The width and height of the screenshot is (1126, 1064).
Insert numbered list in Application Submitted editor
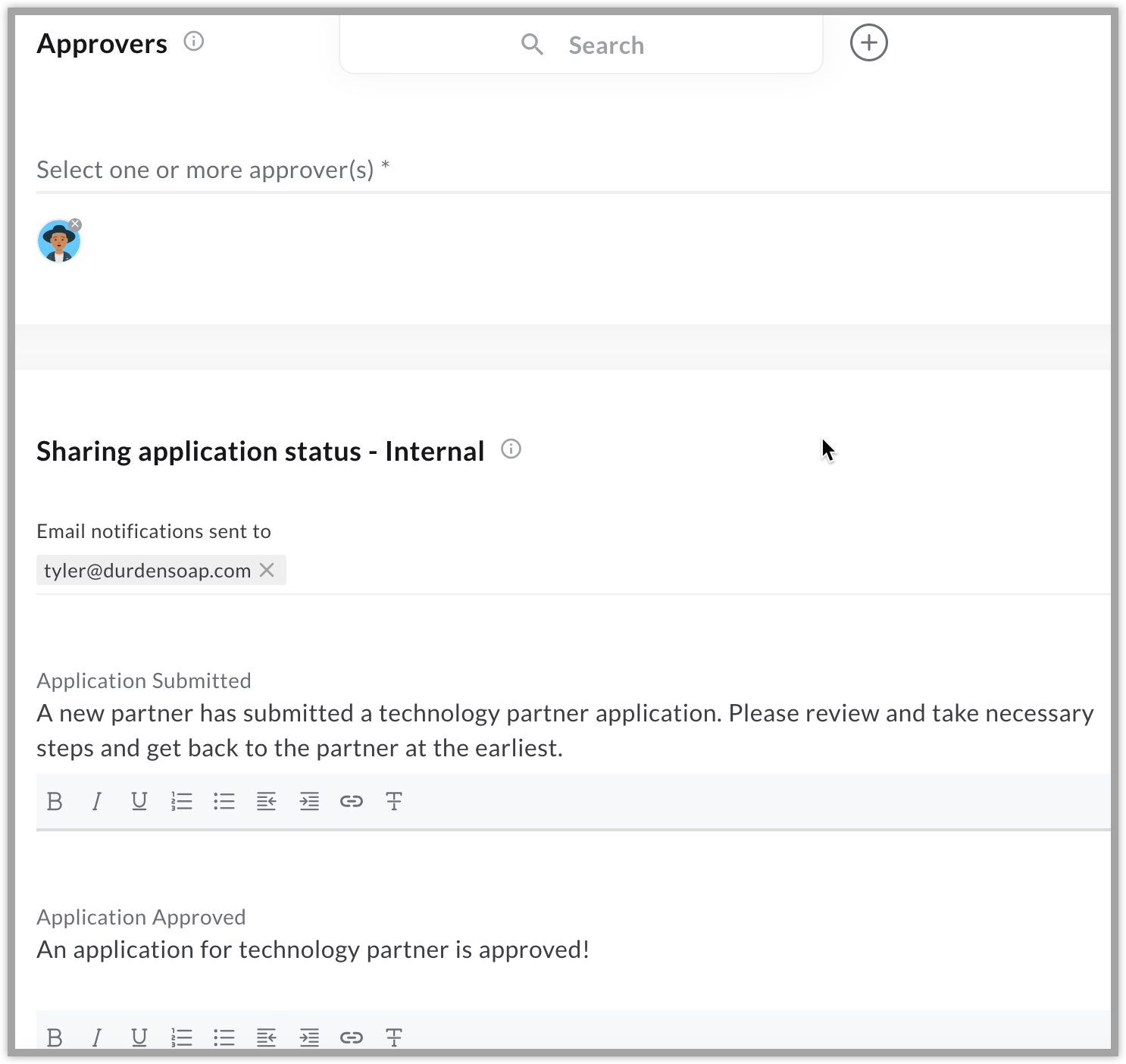tap(182, 801)
